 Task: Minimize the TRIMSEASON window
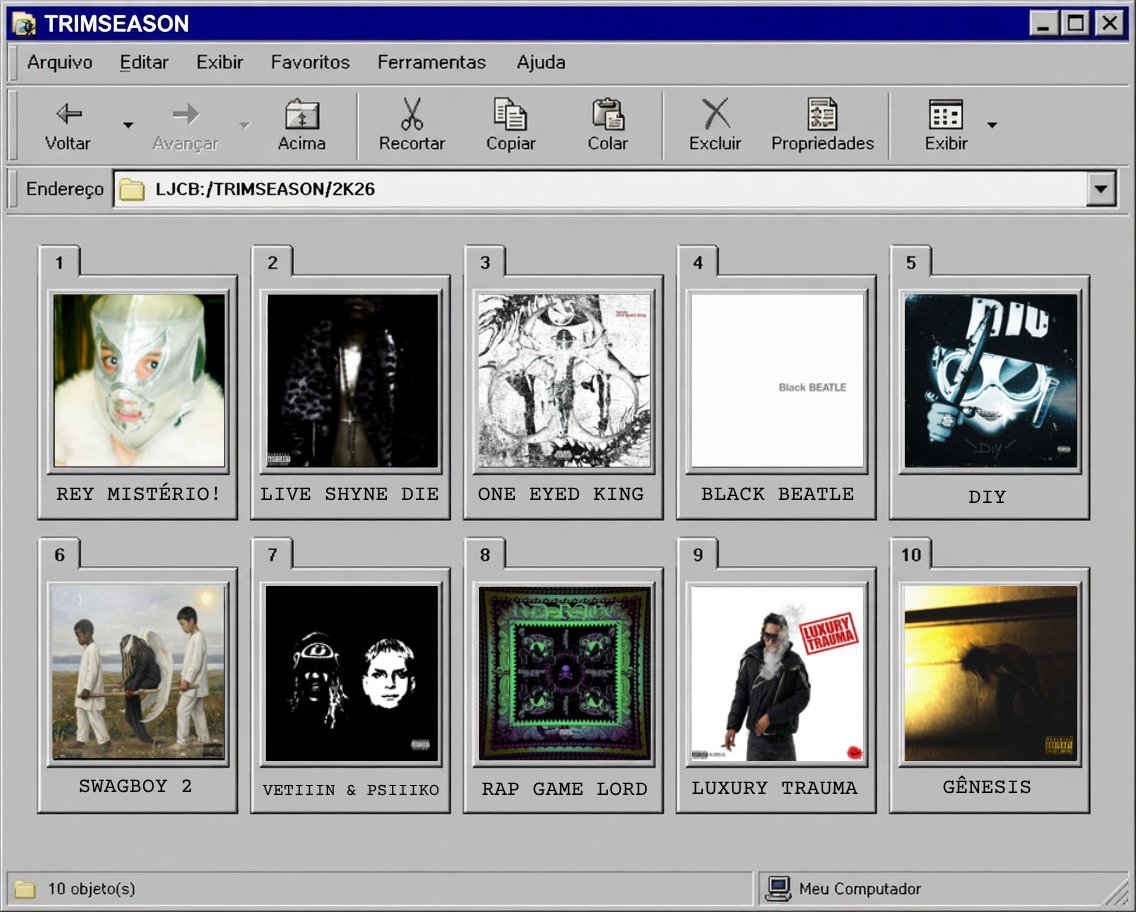(x=1043, y=24)
